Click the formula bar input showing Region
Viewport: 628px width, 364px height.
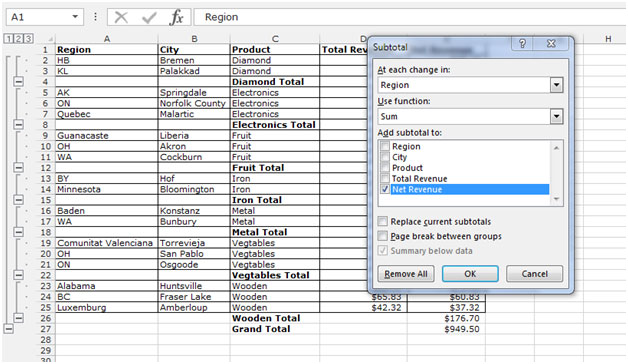(410, 17)
